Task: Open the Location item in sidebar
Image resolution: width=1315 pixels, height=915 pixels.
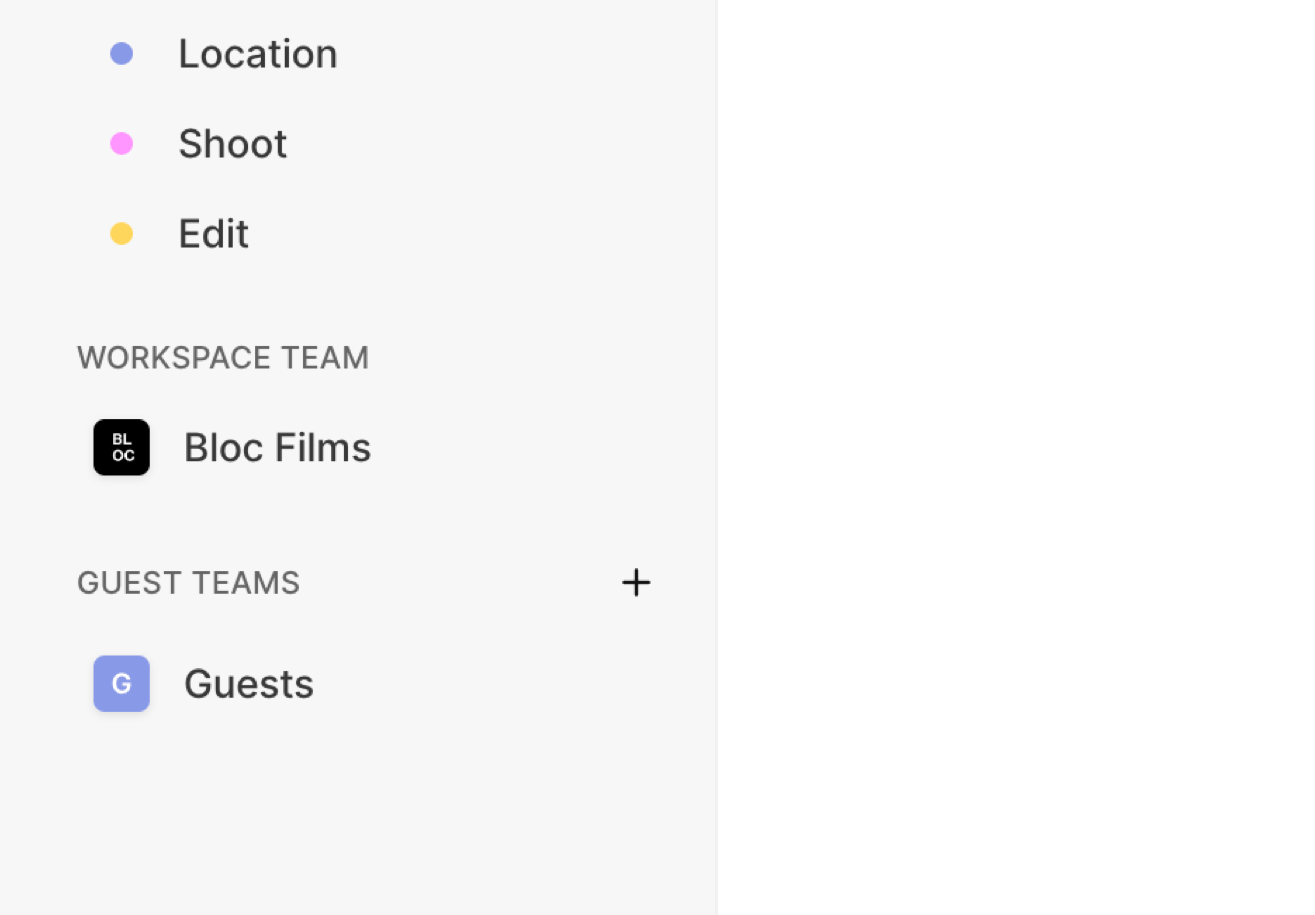Action: [x=257, y=54]
